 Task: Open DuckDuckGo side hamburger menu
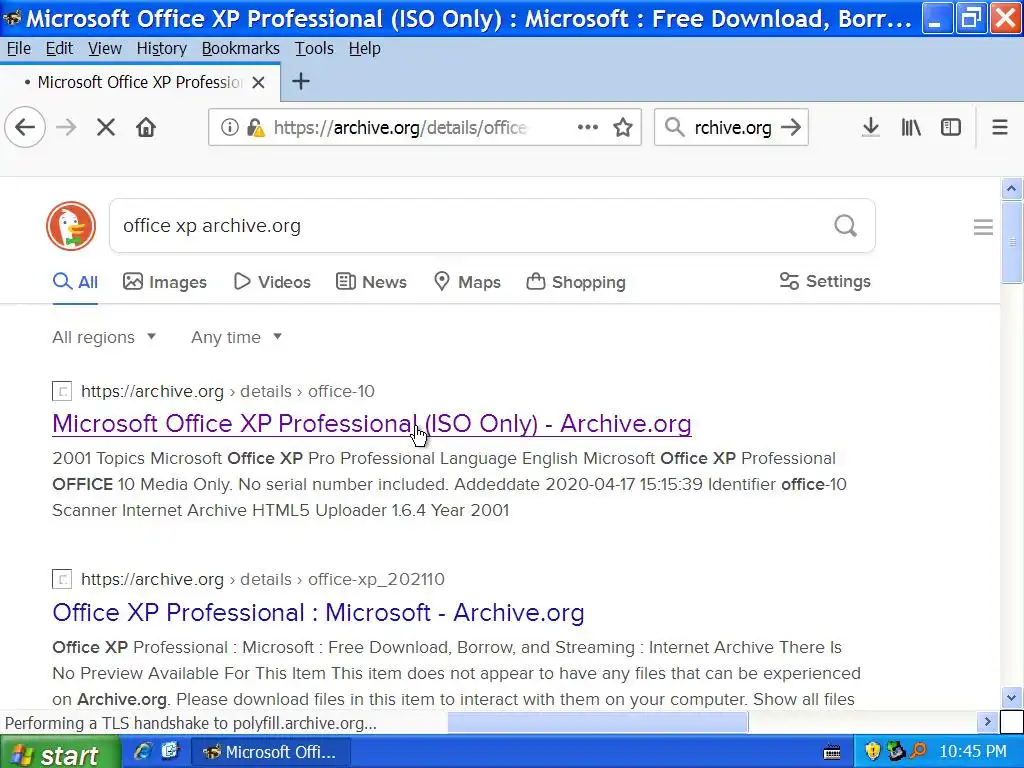coord(983,227)
